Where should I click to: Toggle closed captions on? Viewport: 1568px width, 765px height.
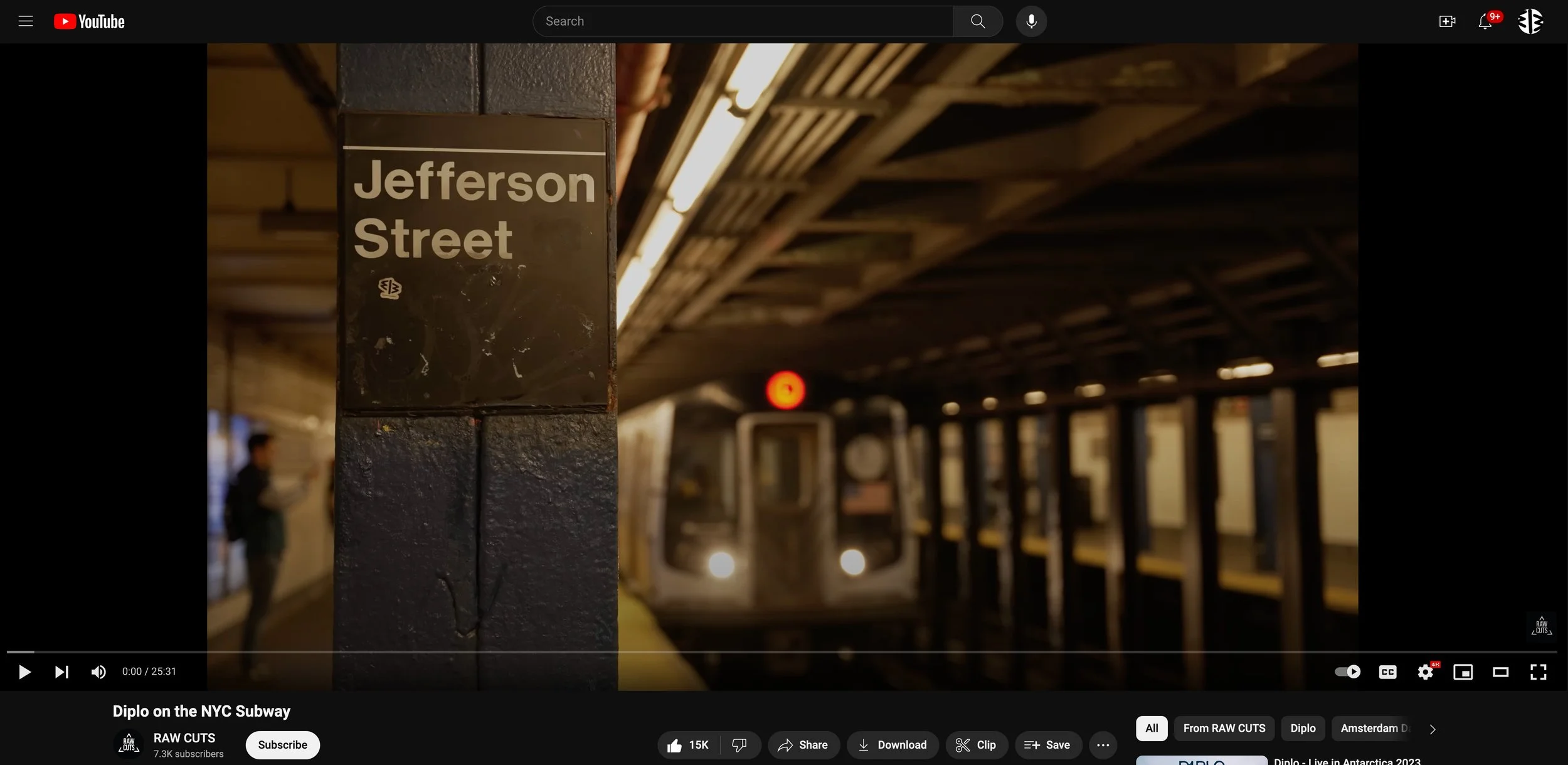point(1387,672)
